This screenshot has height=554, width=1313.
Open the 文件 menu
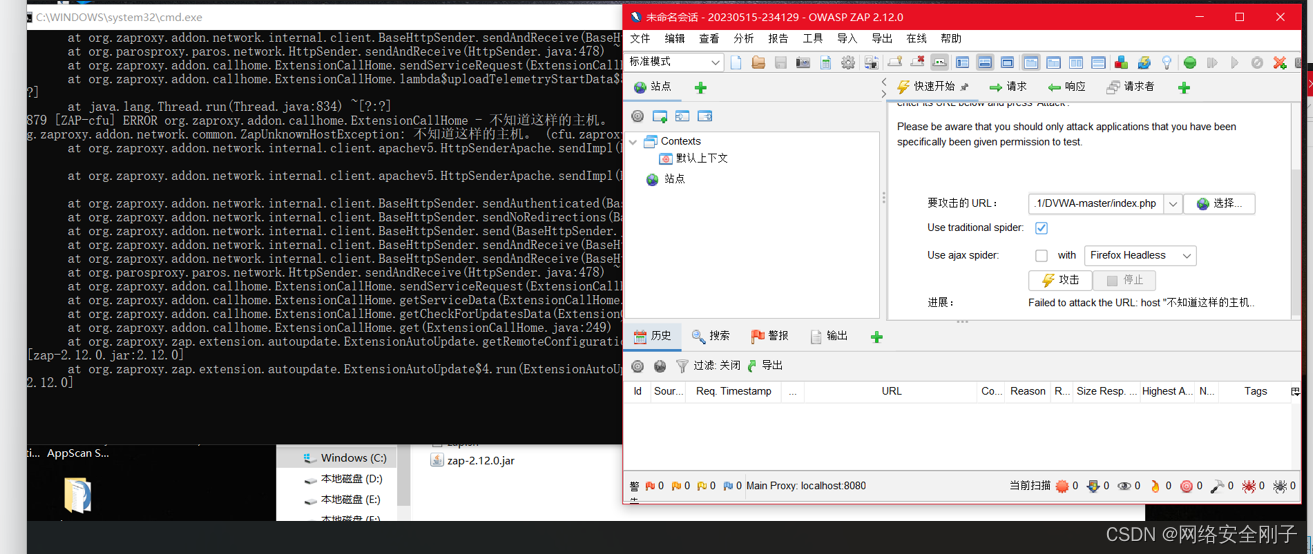click(x=640, y=39)
